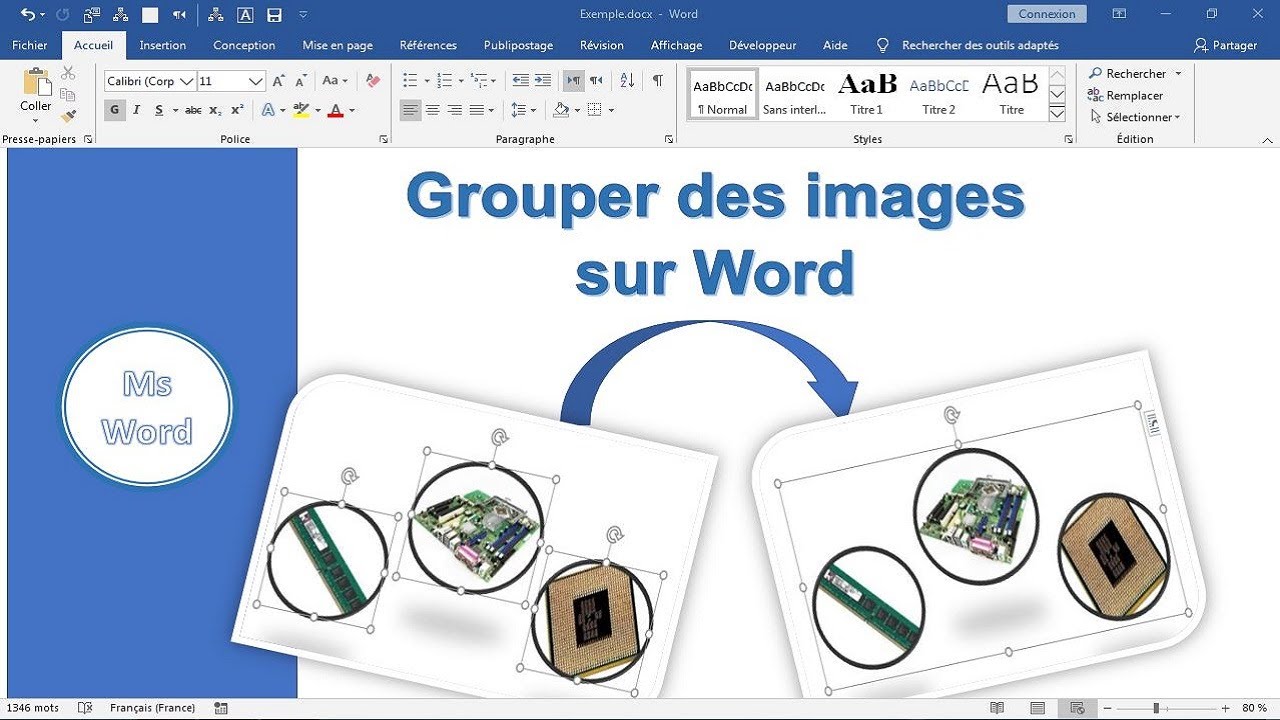1280x720 pixels.
Task: Click the 1346 mots word count
Action: tap(33, 708)
